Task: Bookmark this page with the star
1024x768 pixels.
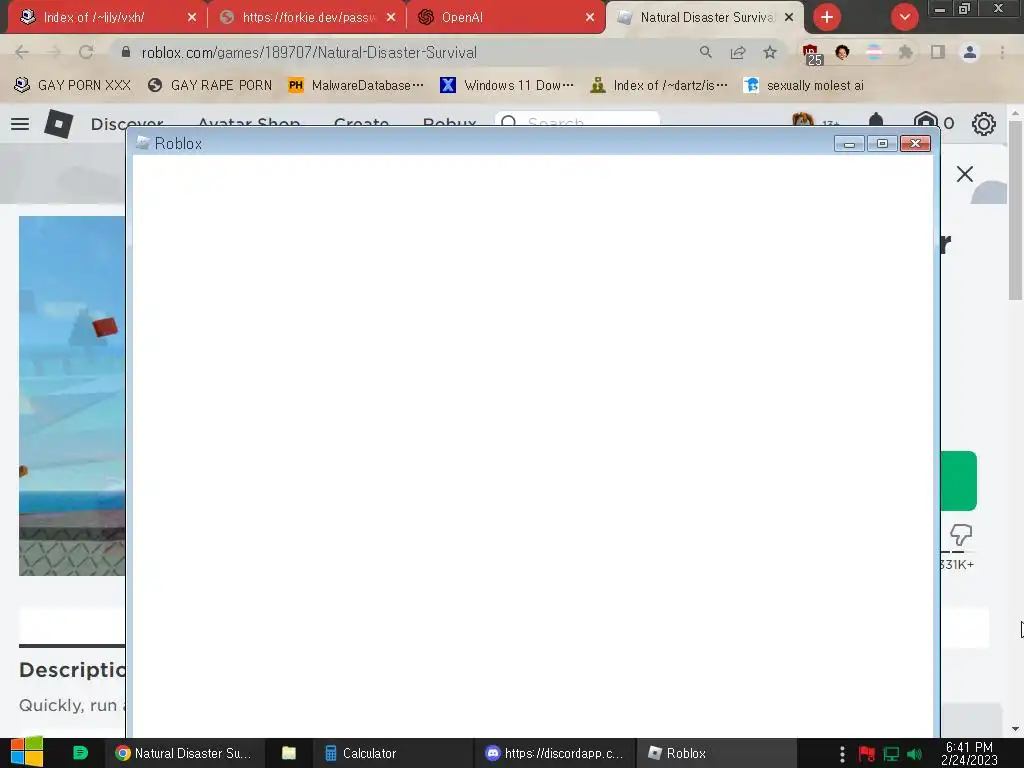Action: [x=770, y=52]
